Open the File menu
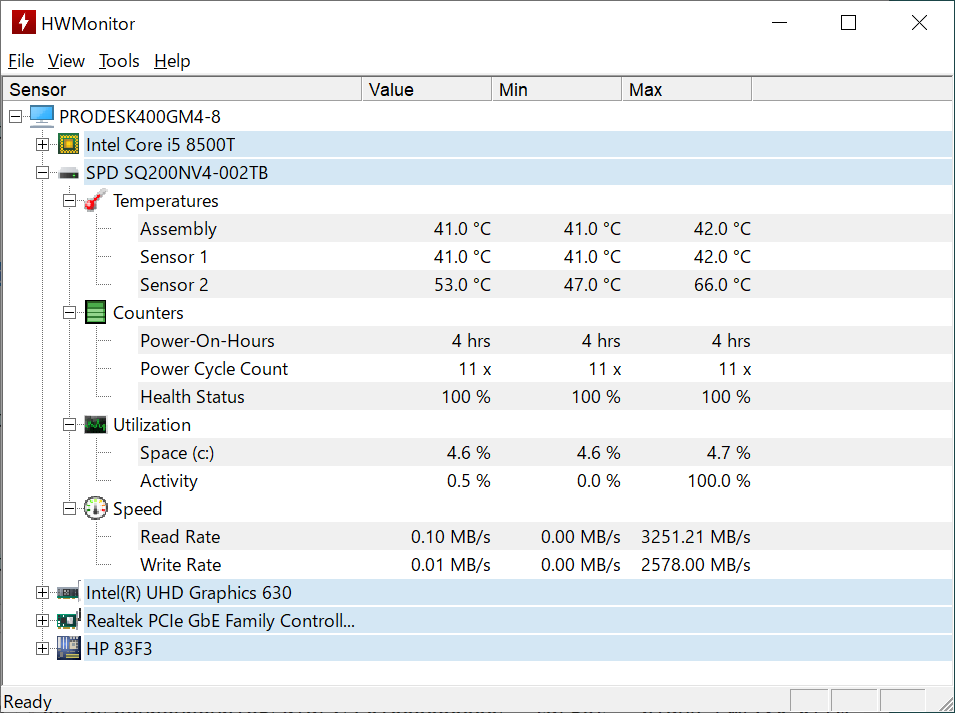 click(21, 61)
